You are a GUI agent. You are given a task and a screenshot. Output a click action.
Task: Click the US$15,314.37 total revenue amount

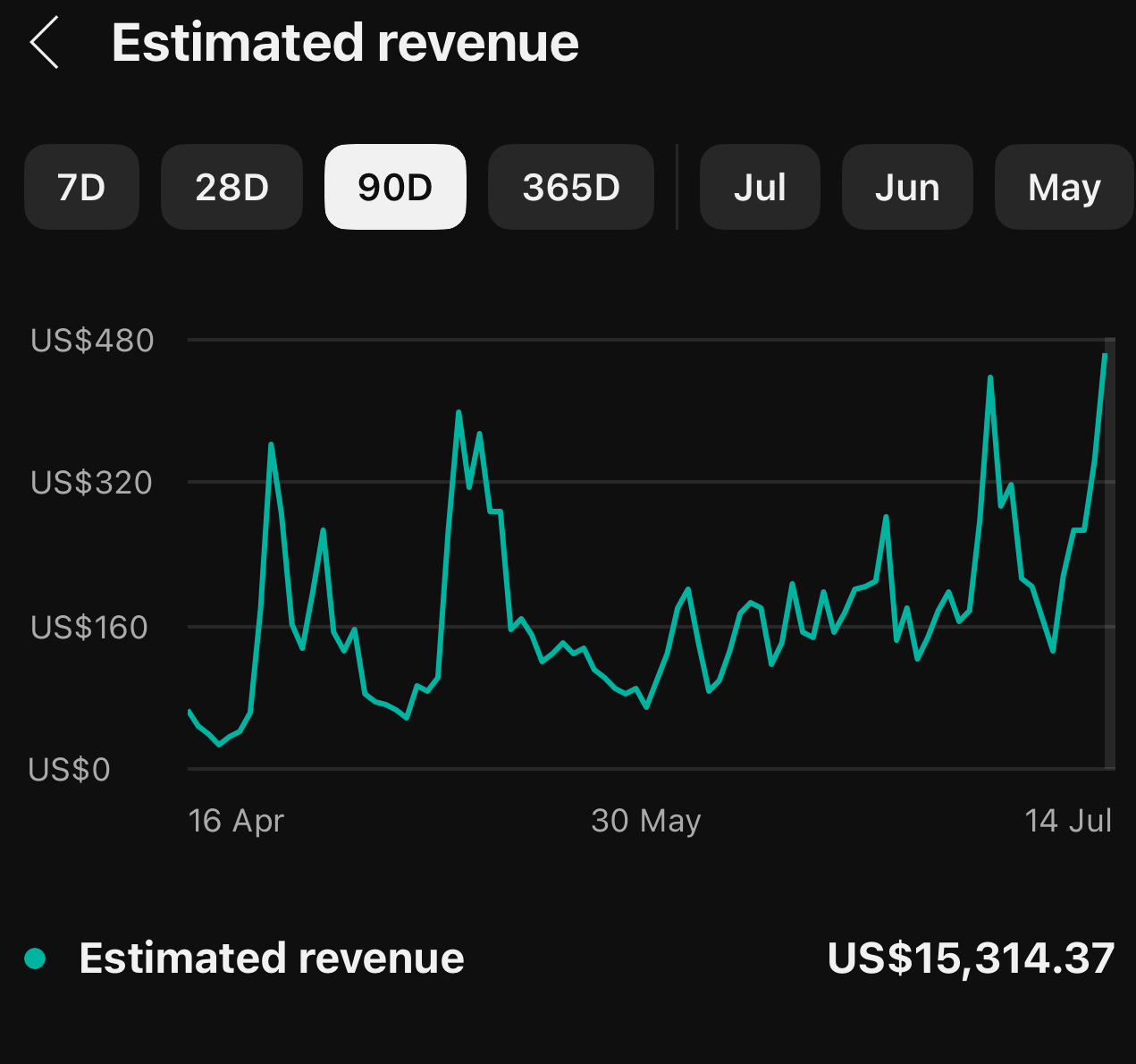point(971,958)
